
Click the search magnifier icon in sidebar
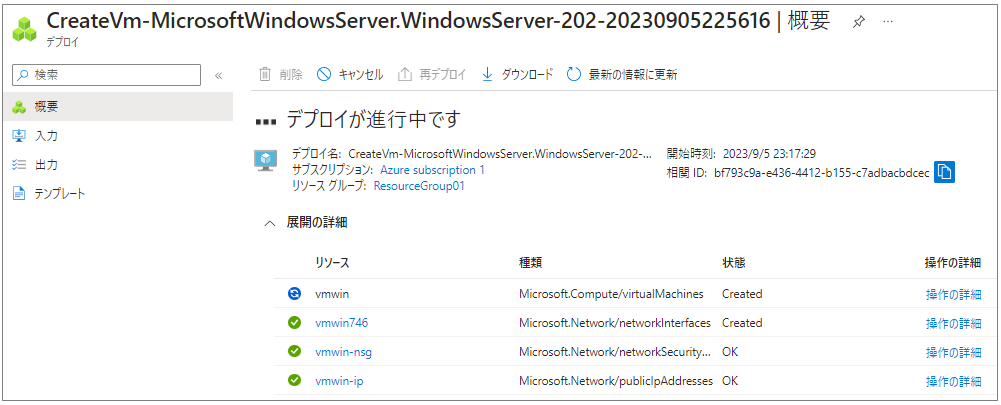point(24,75)
